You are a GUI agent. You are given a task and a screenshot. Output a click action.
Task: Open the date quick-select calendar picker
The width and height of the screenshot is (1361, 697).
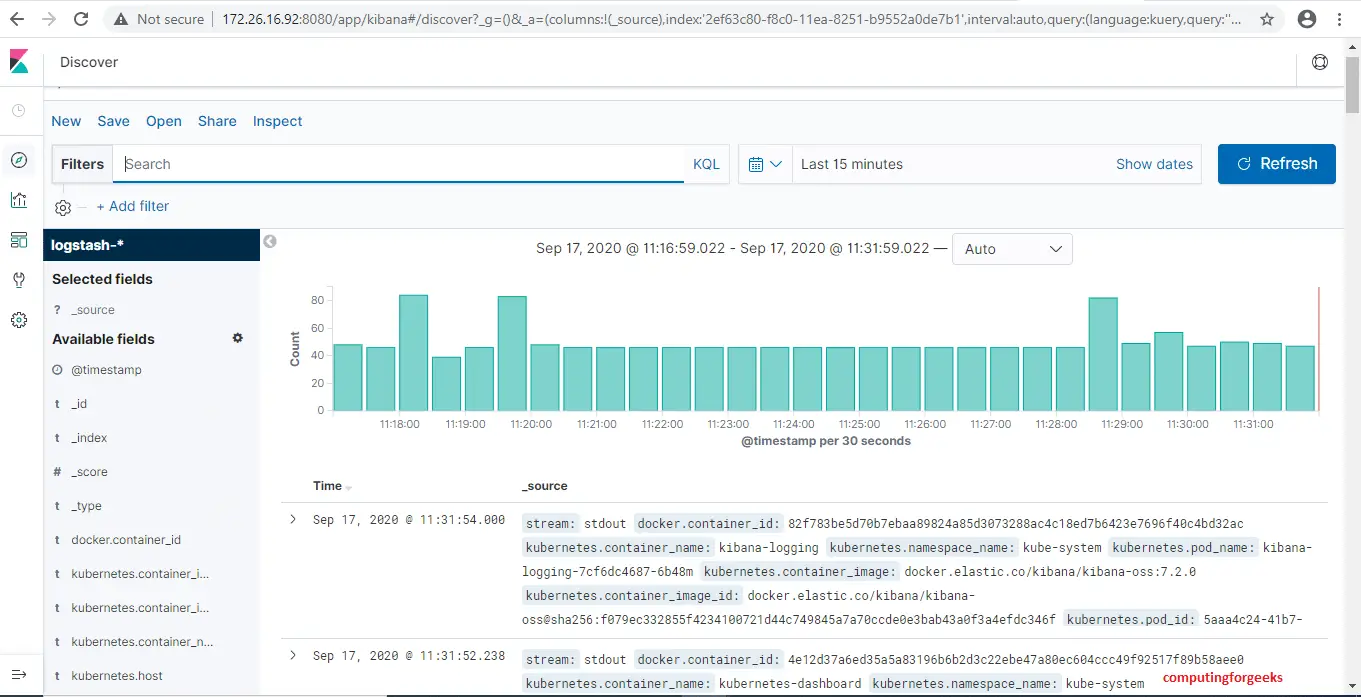click(x=765, y=164)
